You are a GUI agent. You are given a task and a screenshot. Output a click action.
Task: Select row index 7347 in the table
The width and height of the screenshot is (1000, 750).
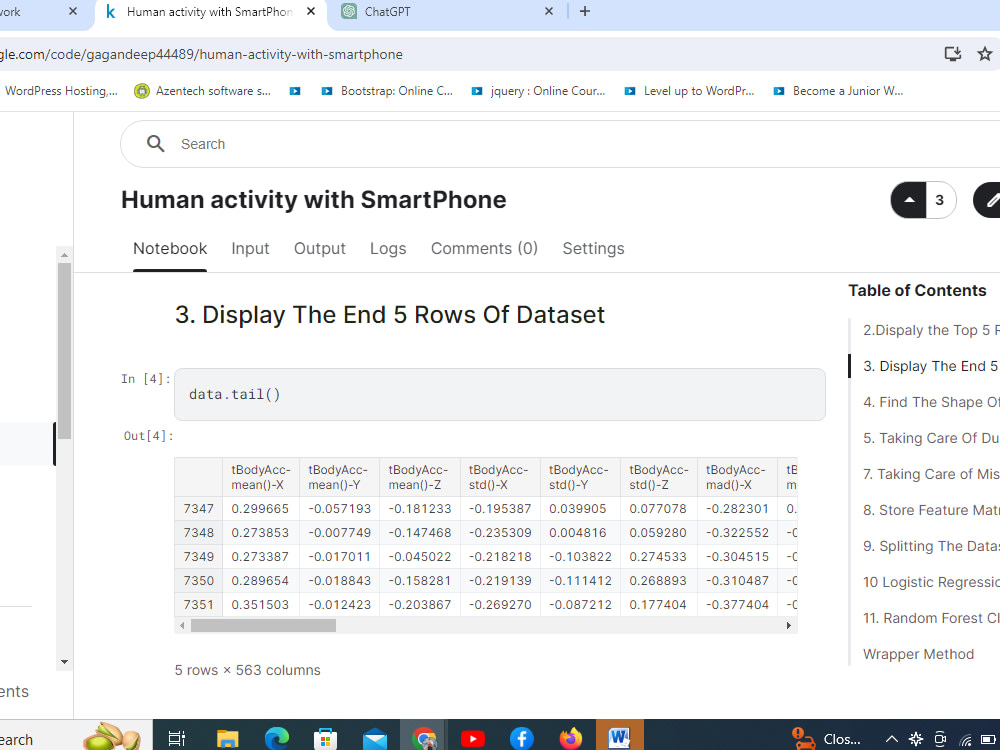click(198, 509)
